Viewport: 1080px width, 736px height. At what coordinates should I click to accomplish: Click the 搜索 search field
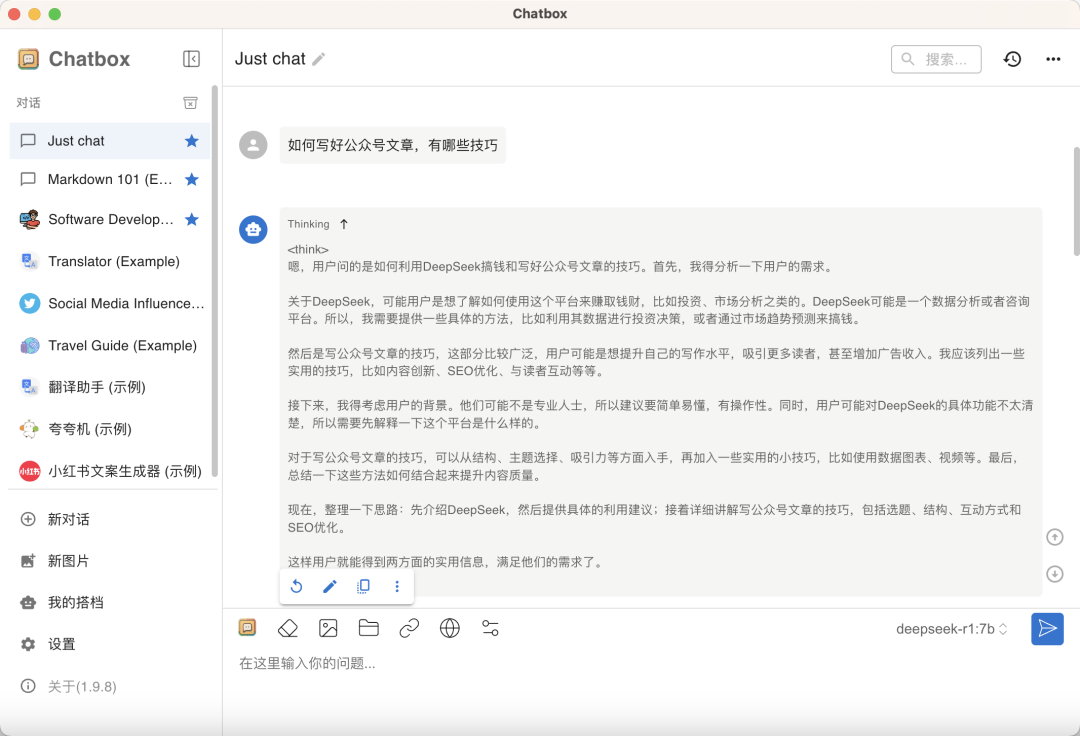(x=936, y=59)
